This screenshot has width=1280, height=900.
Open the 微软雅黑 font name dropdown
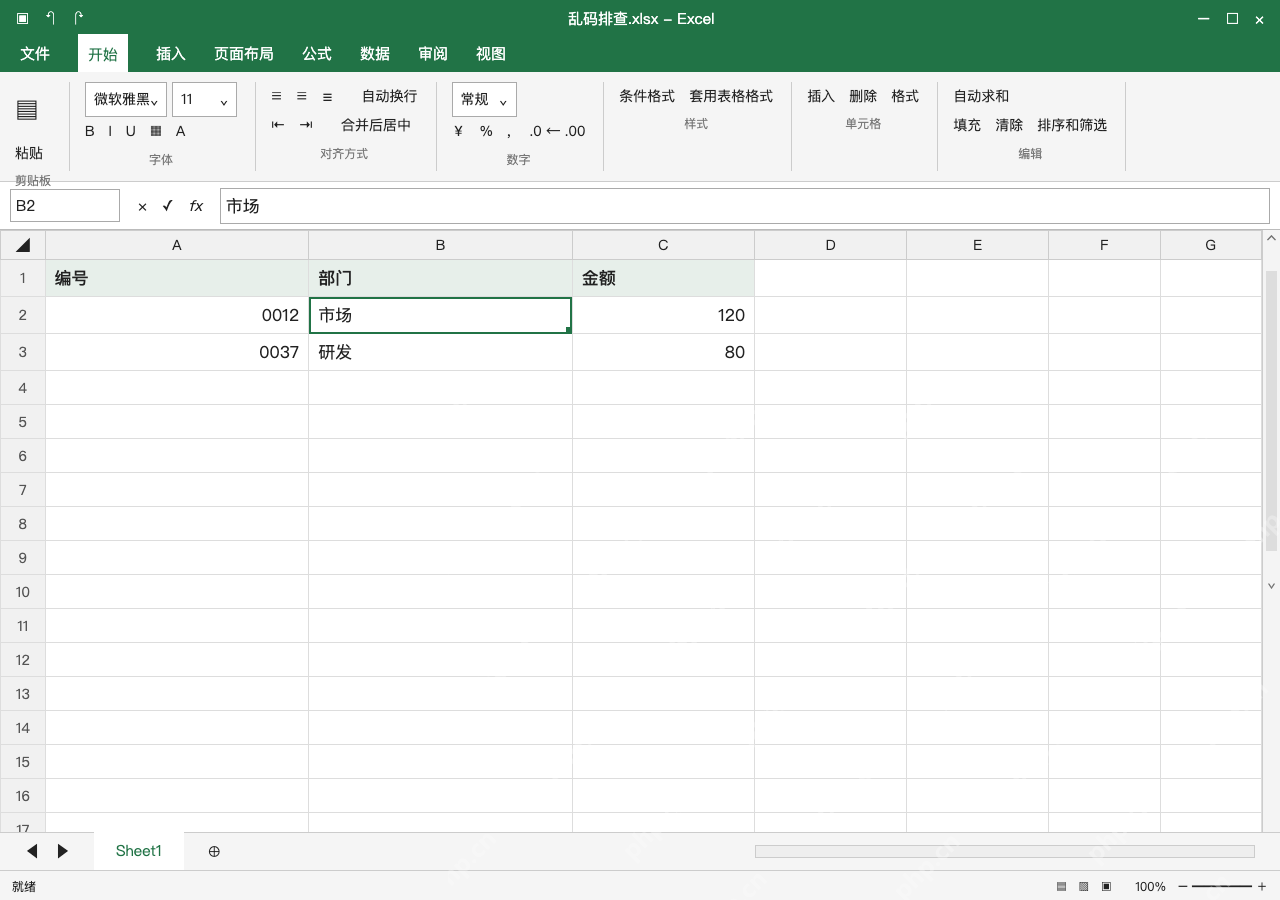pyautogui.click(x=126, y=99)
